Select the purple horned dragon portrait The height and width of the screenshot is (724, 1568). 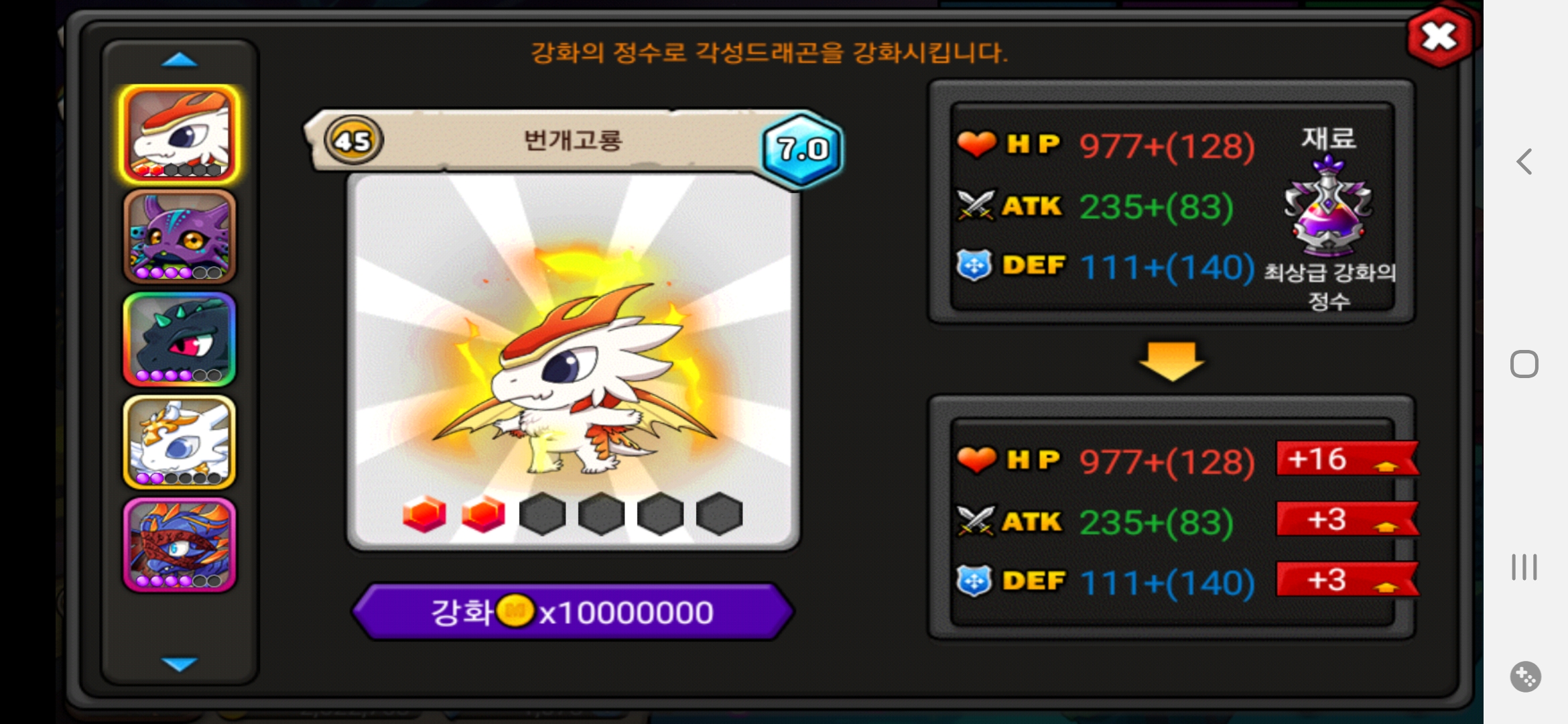[179, 237]
